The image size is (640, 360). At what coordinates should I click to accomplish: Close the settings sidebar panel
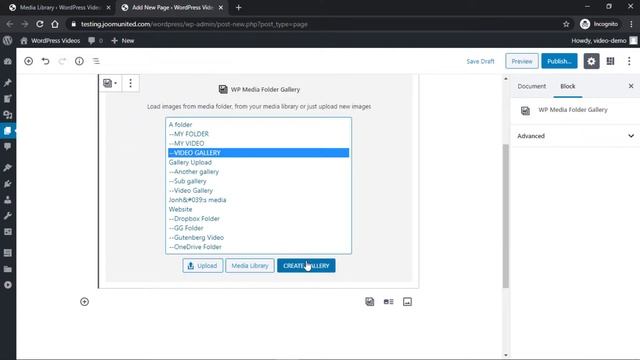[631, 86]
